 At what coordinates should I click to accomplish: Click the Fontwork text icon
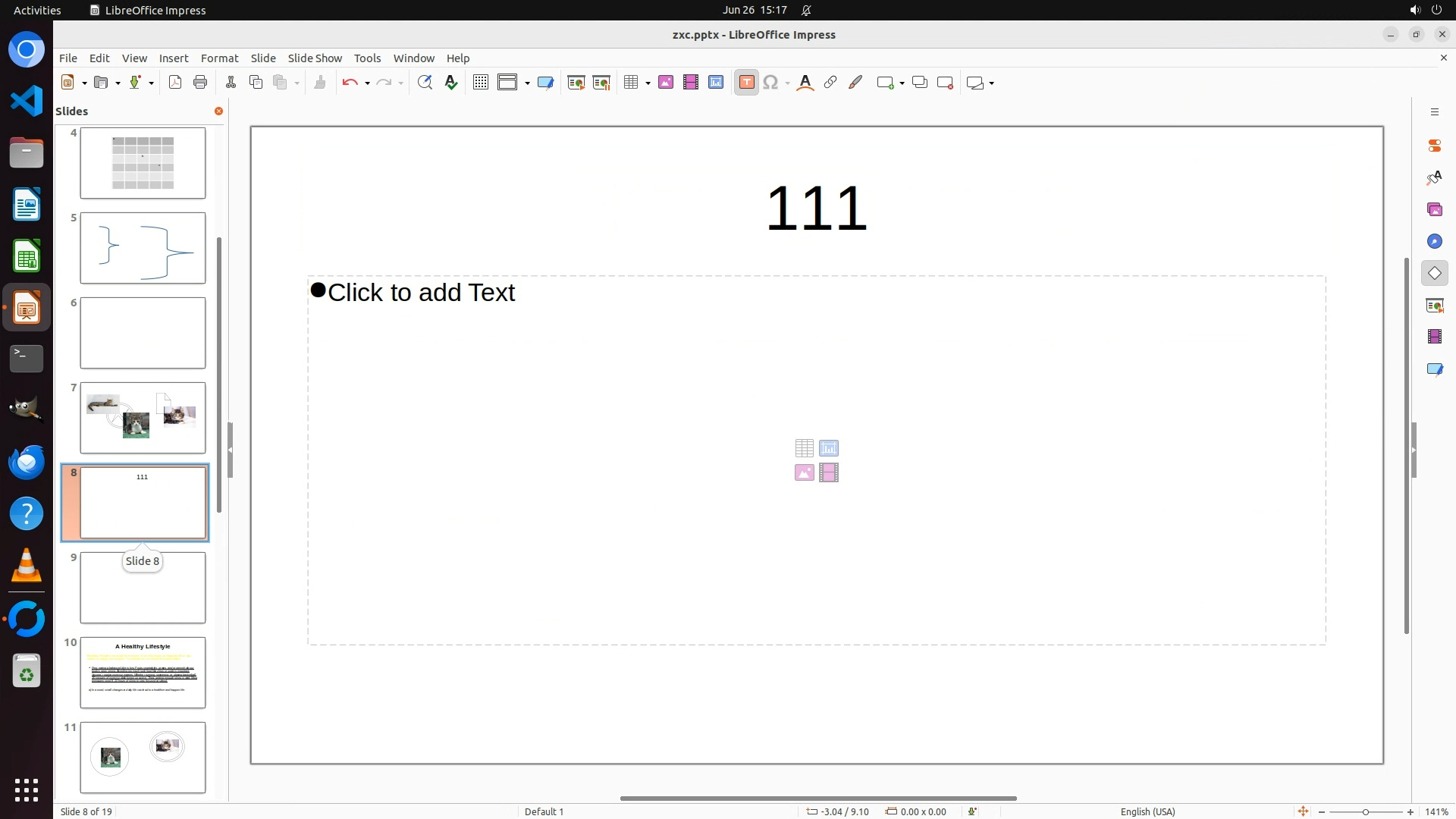click(x=805, y=83)
